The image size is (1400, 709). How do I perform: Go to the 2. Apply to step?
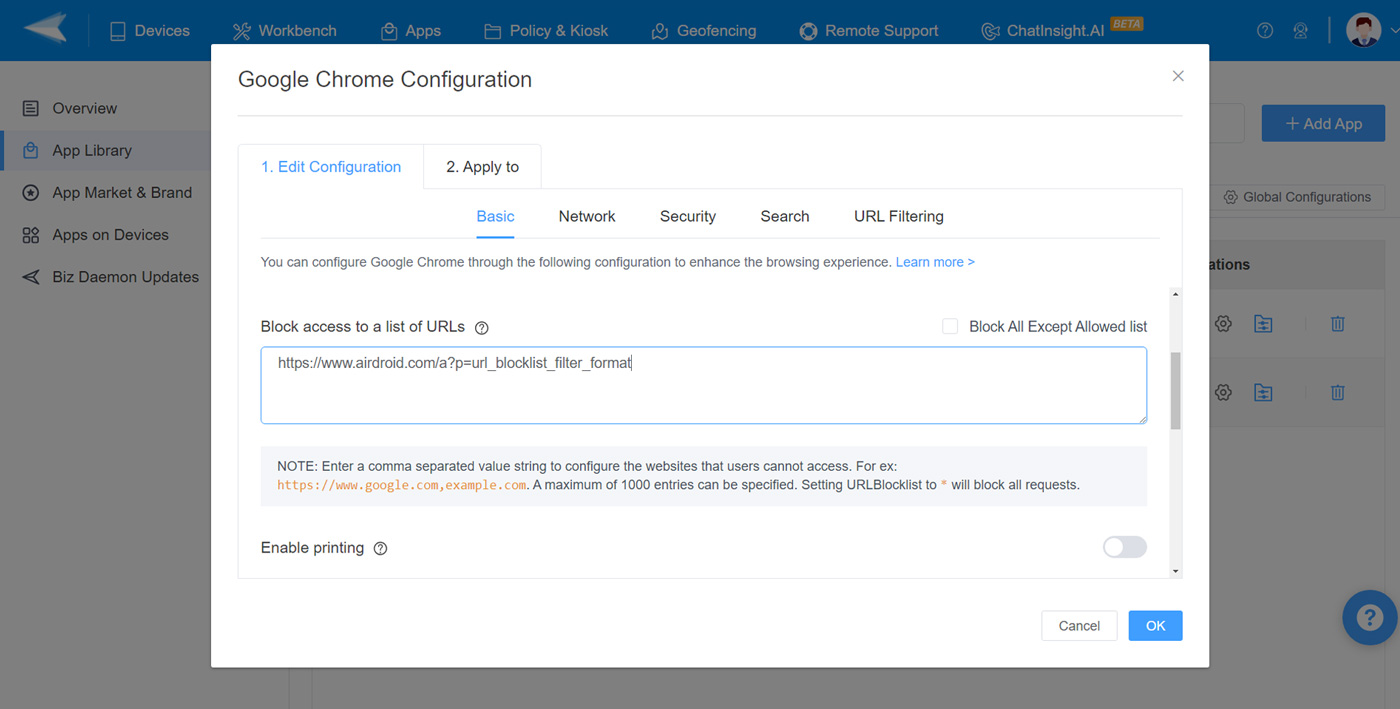(x=482, y=167)
